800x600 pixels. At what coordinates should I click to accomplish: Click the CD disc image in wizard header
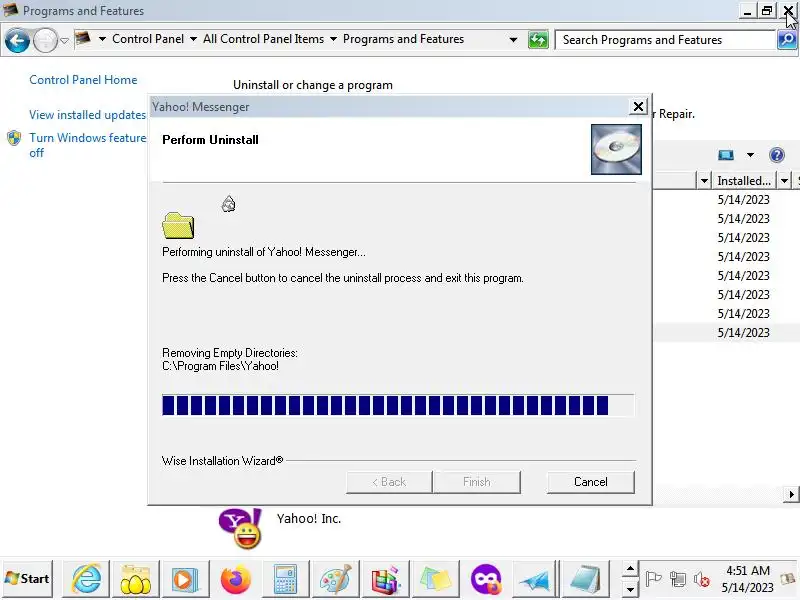click(x=616, y=149)
